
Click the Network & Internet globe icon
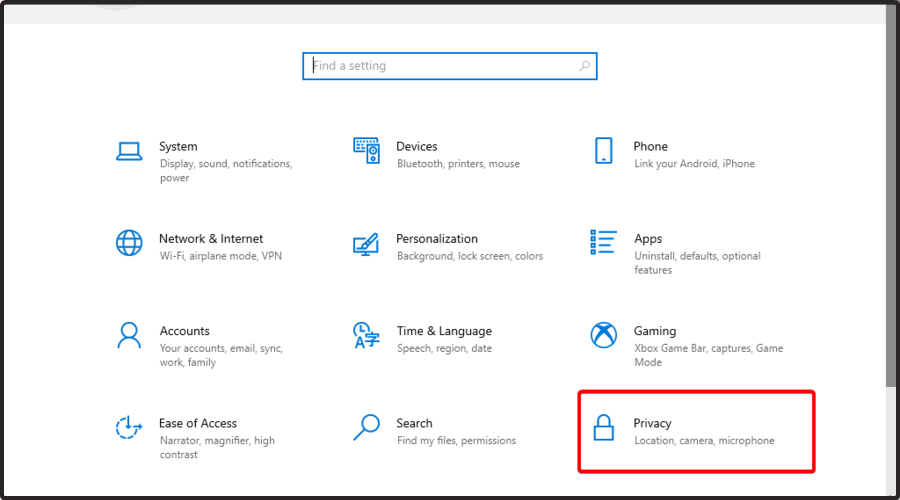(x=129, y=243)
